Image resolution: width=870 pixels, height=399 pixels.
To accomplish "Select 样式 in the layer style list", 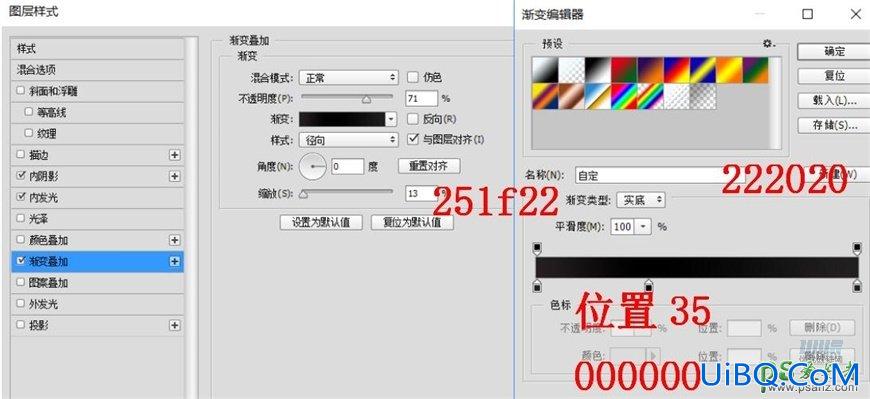I will tap(98, 49).
